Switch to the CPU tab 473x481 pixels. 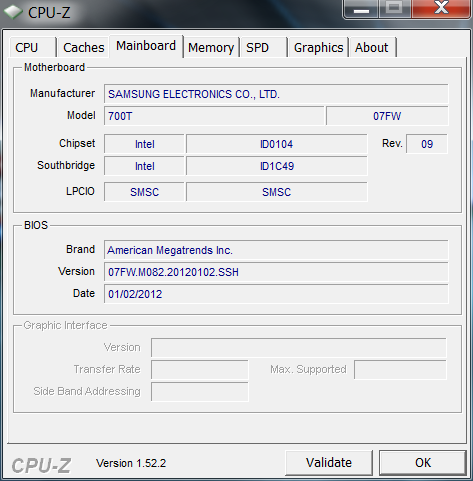(33, 47)
